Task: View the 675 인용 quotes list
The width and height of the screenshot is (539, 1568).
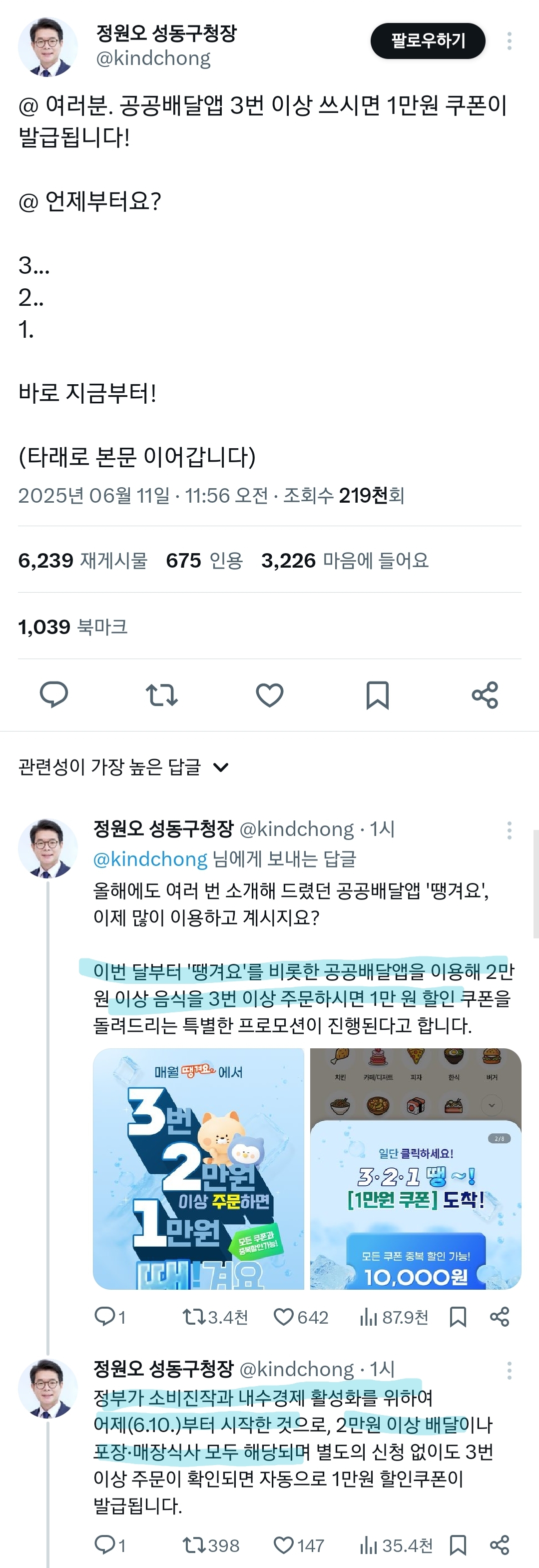Action: pos(204,560)
